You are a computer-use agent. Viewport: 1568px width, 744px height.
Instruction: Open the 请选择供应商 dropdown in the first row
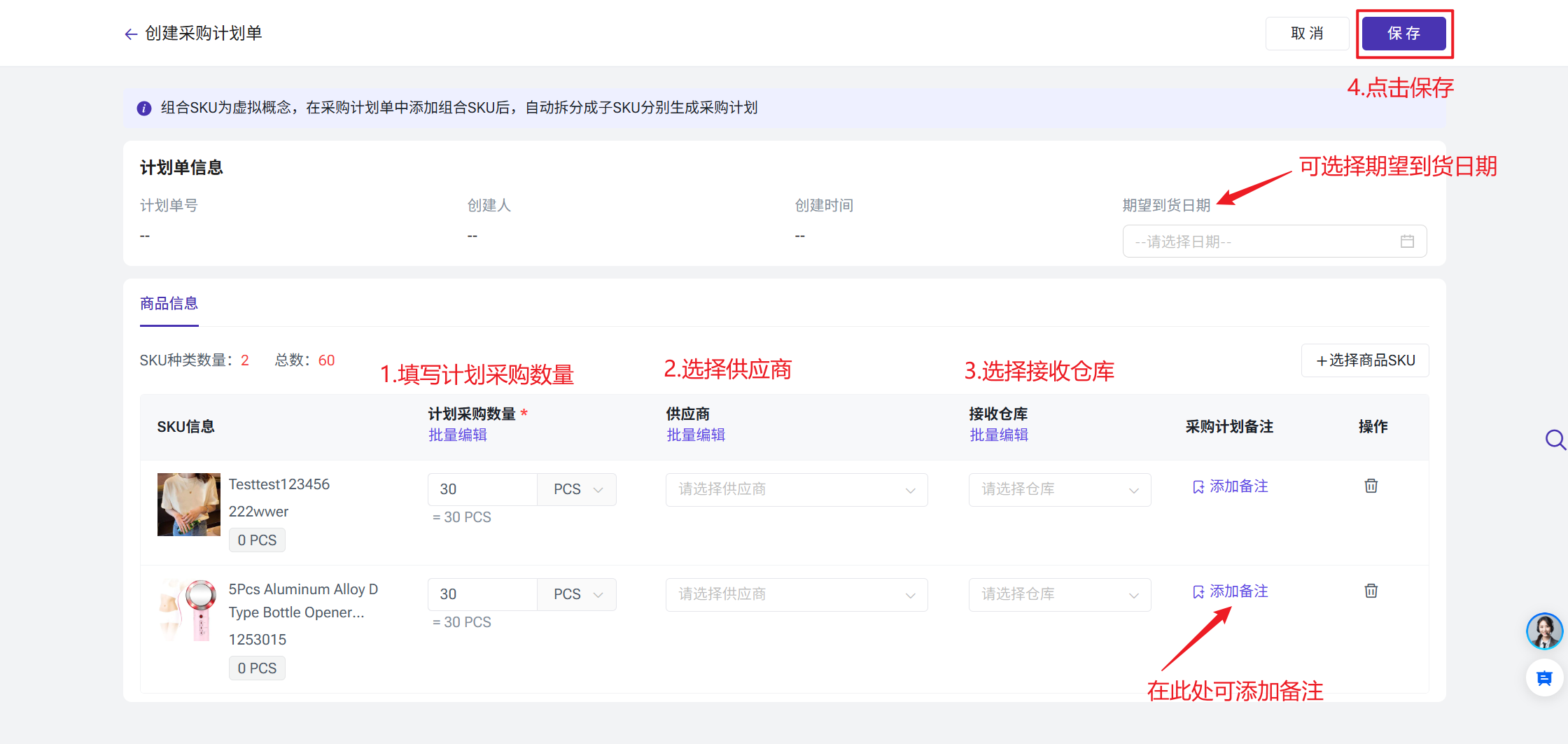point(797,489)
